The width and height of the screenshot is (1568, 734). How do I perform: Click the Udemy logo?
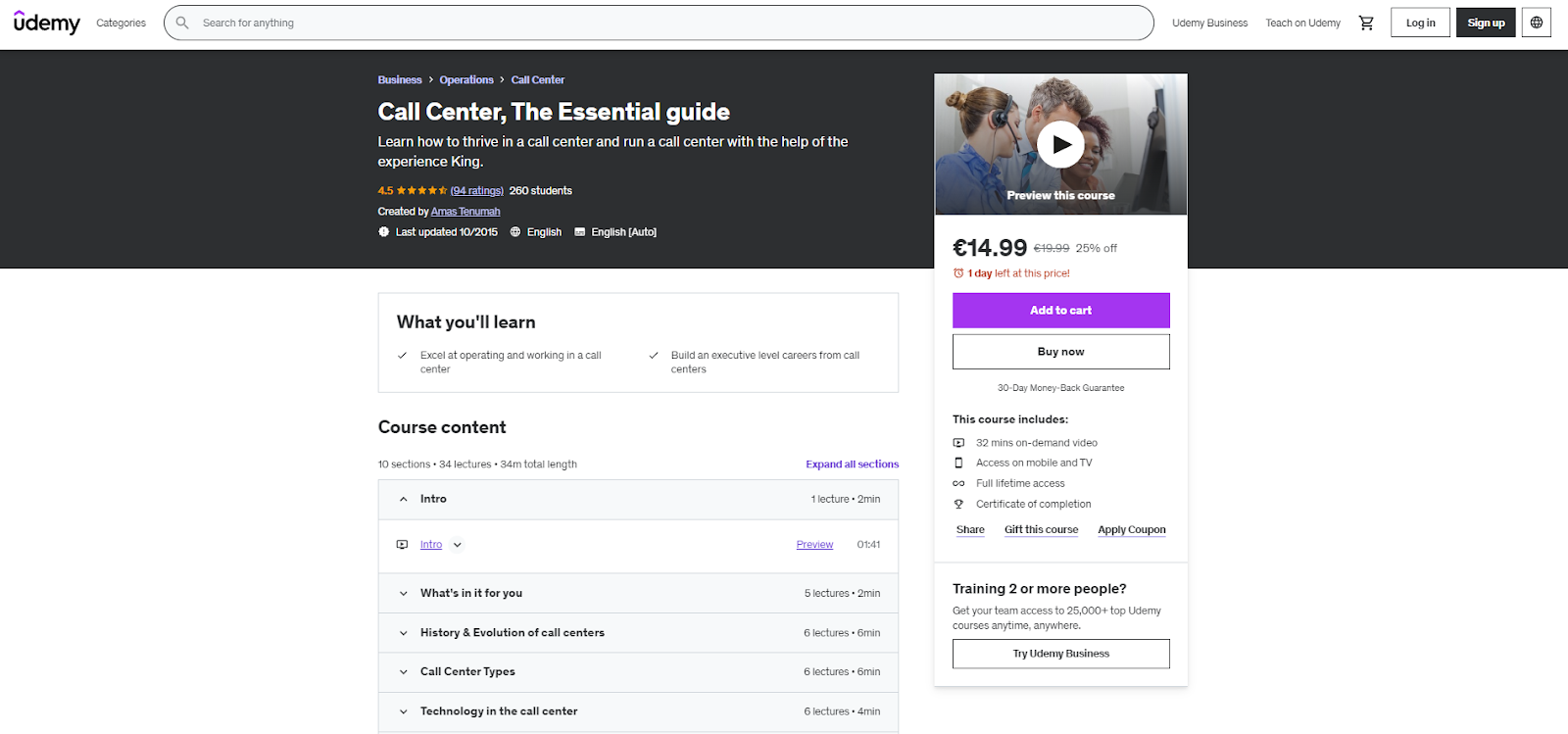(47, 23)
